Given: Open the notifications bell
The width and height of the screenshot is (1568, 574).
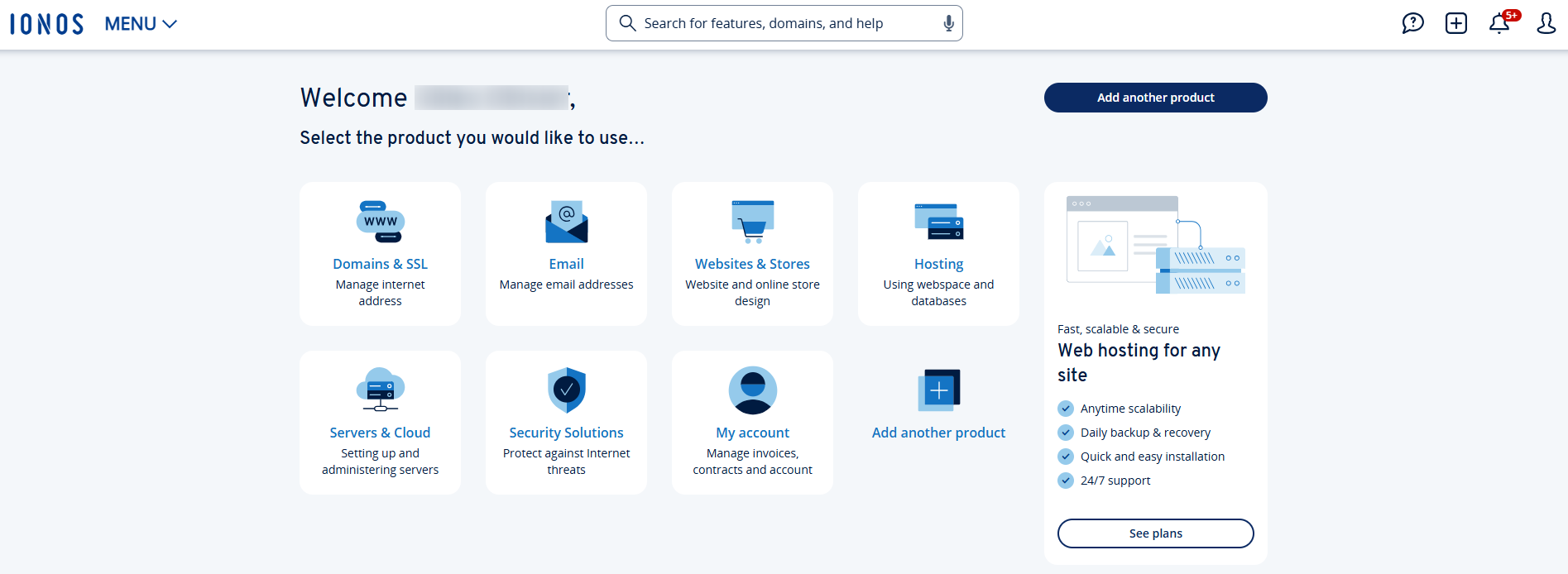Looking at the screenshot, I should click(1499, 23).
